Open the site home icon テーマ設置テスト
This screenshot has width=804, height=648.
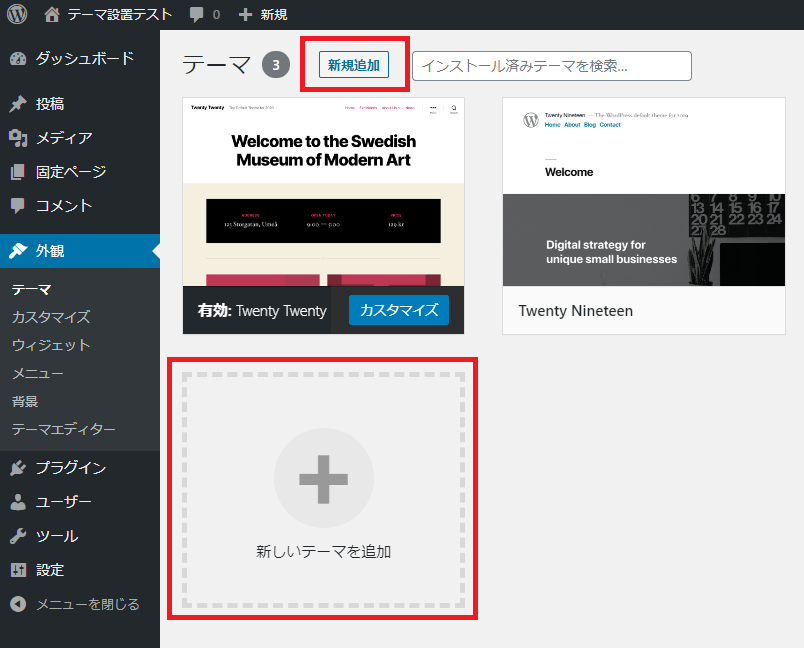tap(53, 15)
